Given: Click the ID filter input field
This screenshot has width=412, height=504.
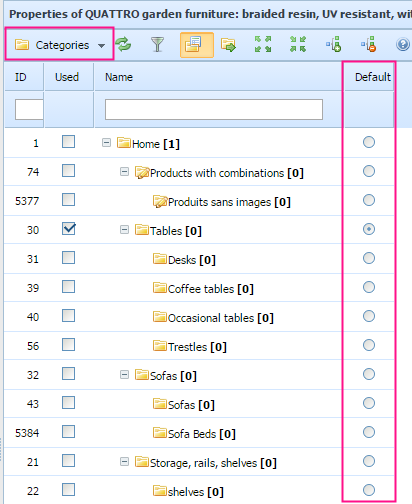Looking at the screenshot, I should pyautogui.click(x=29, y=109).
